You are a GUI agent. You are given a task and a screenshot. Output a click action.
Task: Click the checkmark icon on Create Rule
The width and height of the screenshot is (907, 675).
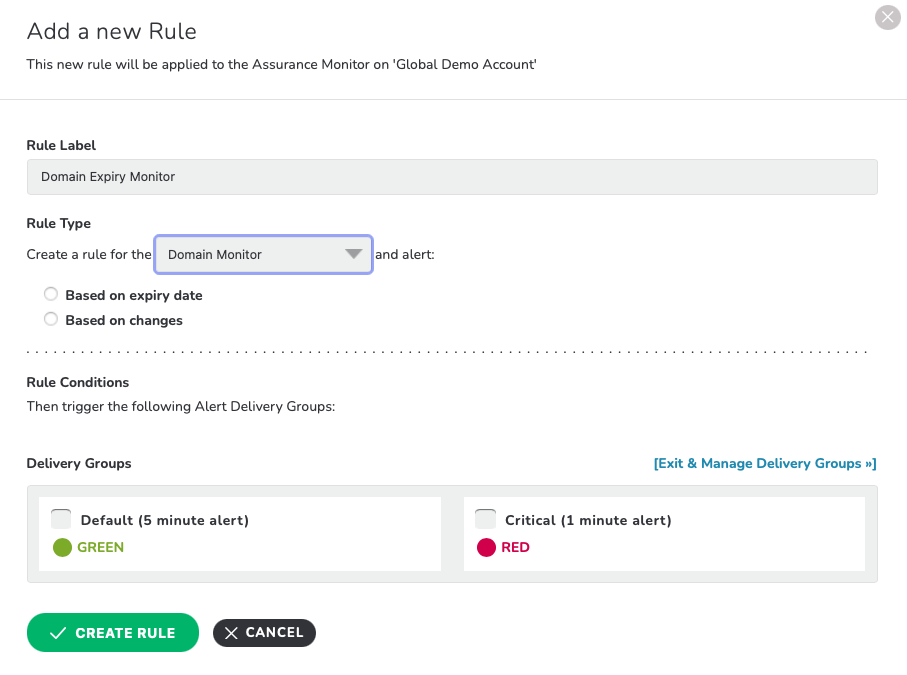[x=58, y=633]
